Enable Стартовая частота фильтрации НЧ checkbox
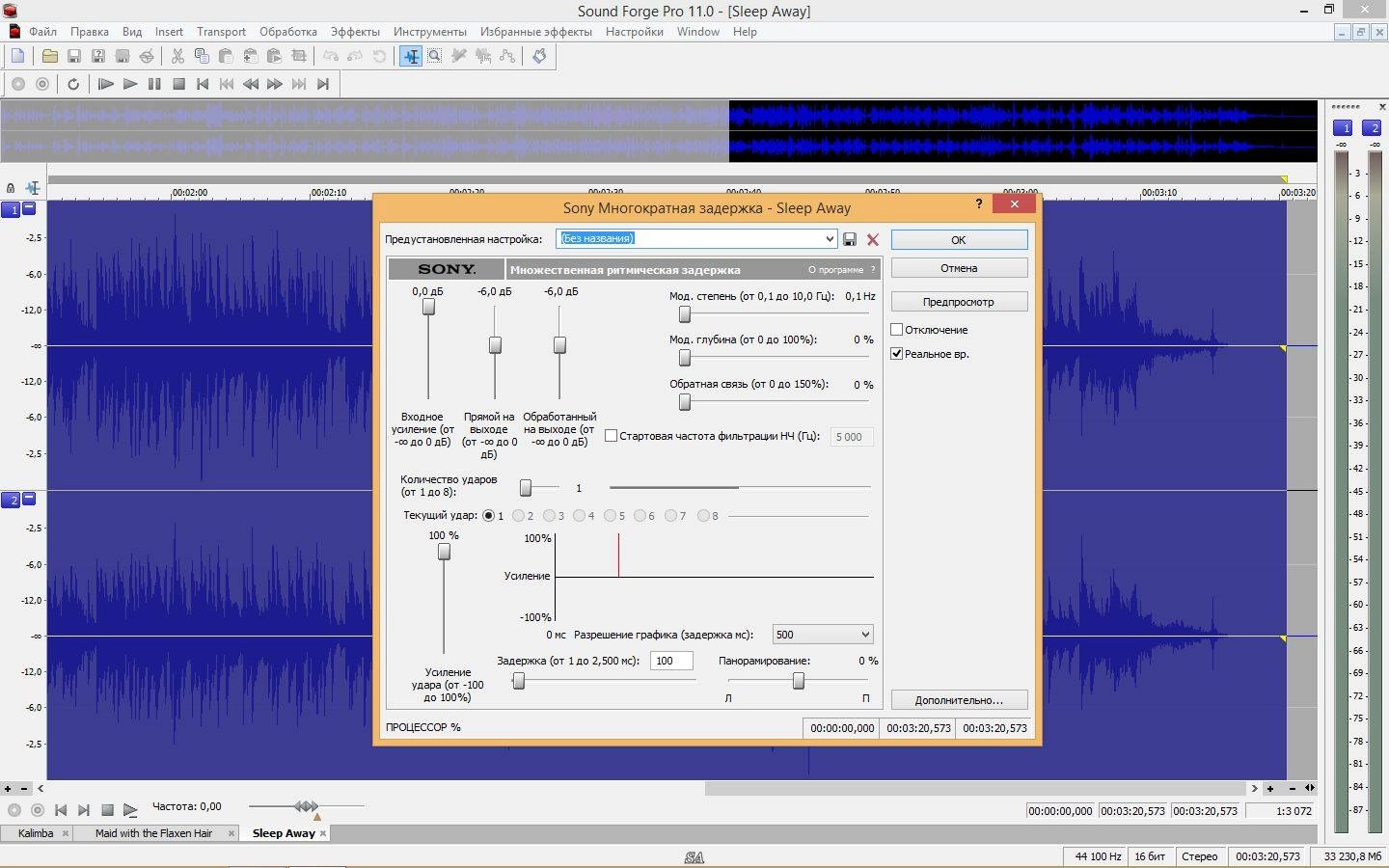1389x868 pixels. click(612, 436)
